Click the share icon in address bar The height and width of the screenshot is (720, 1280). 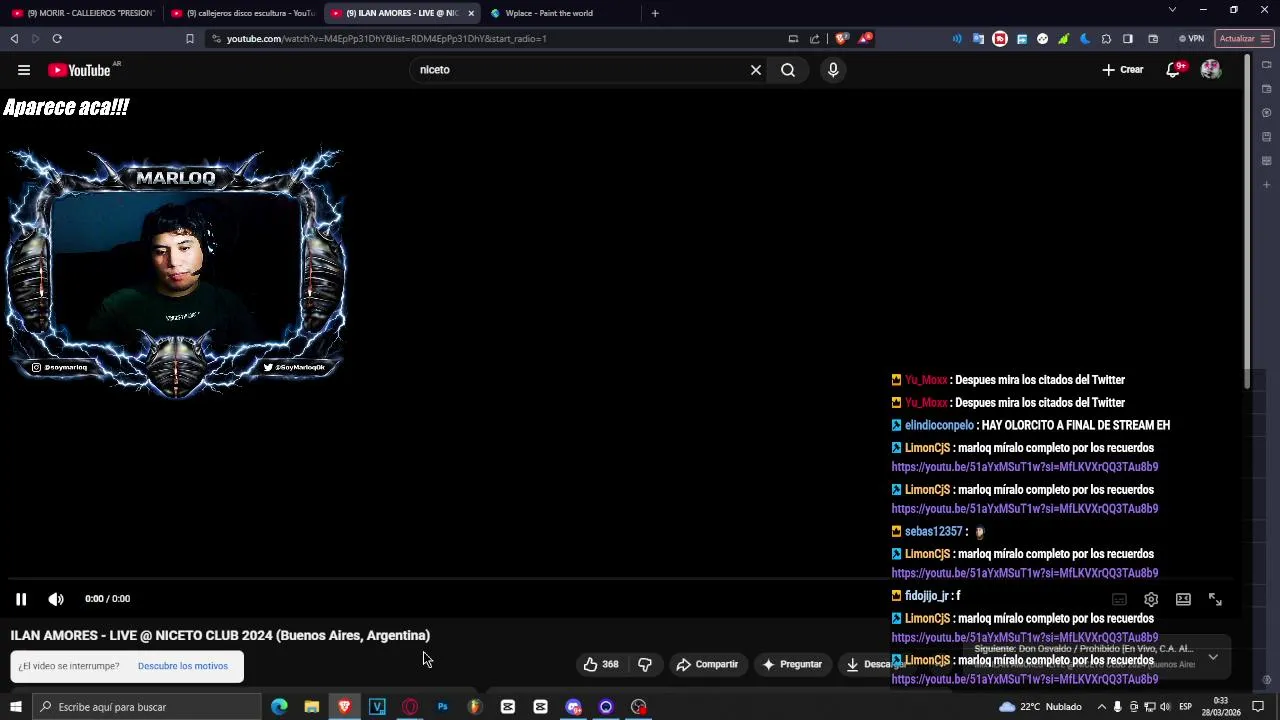pyautogui.click(x=815, y=39)
